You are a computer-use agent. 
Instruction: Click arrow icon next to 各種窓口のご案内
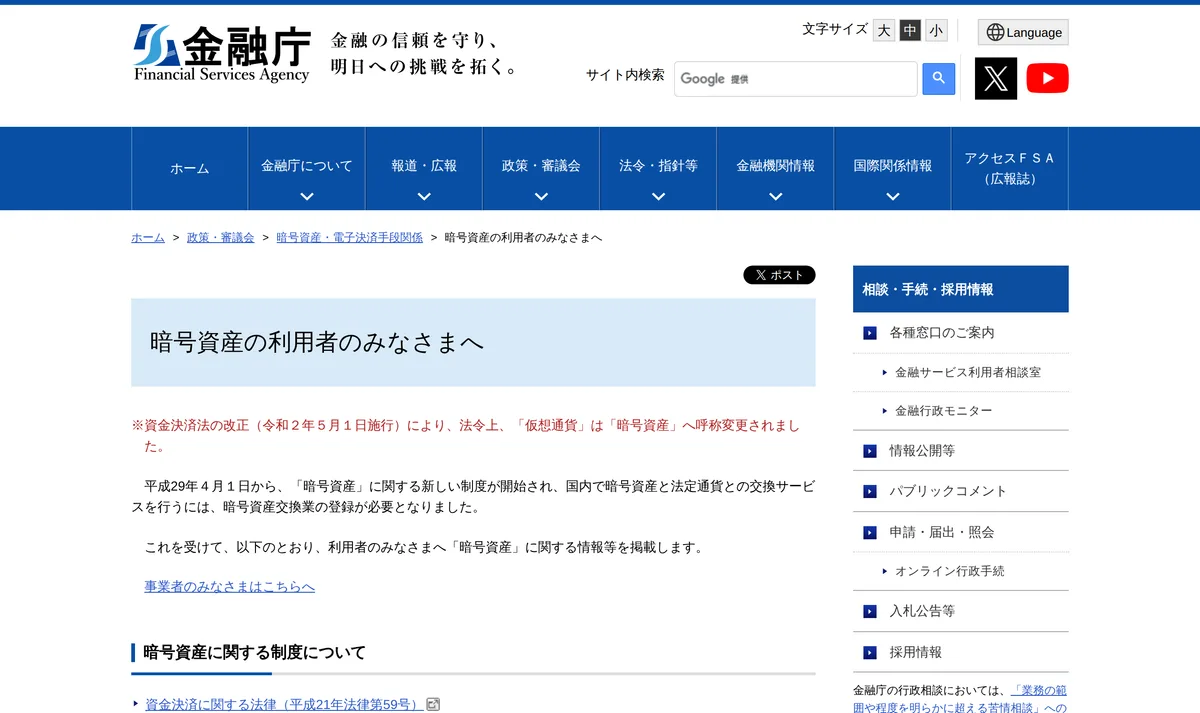point(870,333)
